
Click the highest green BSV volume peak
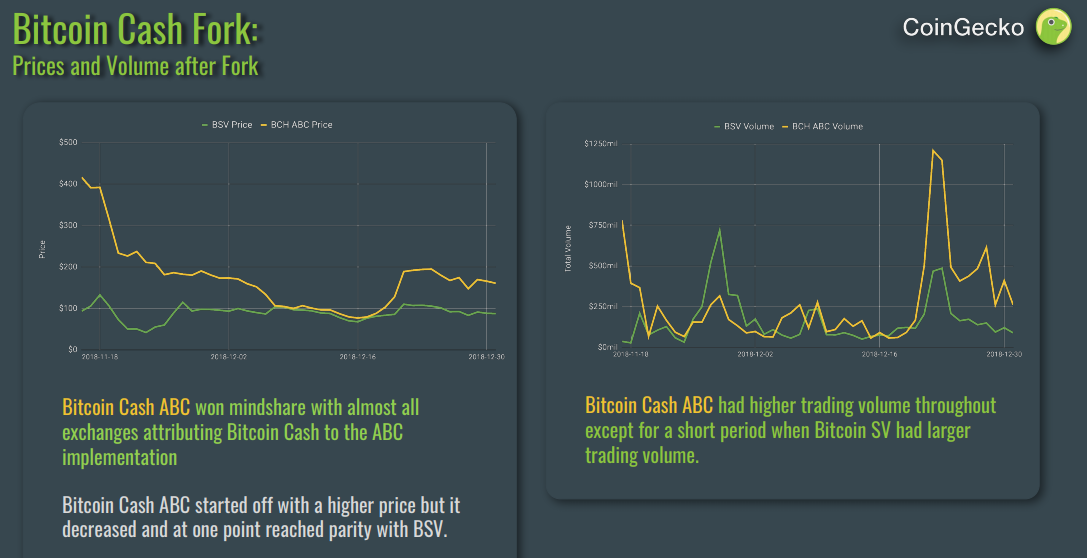click(720, 230)
